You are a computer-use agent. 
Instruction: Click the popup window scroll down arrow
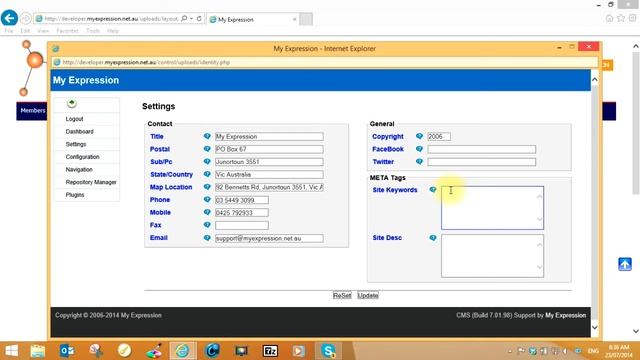[595, 327]
